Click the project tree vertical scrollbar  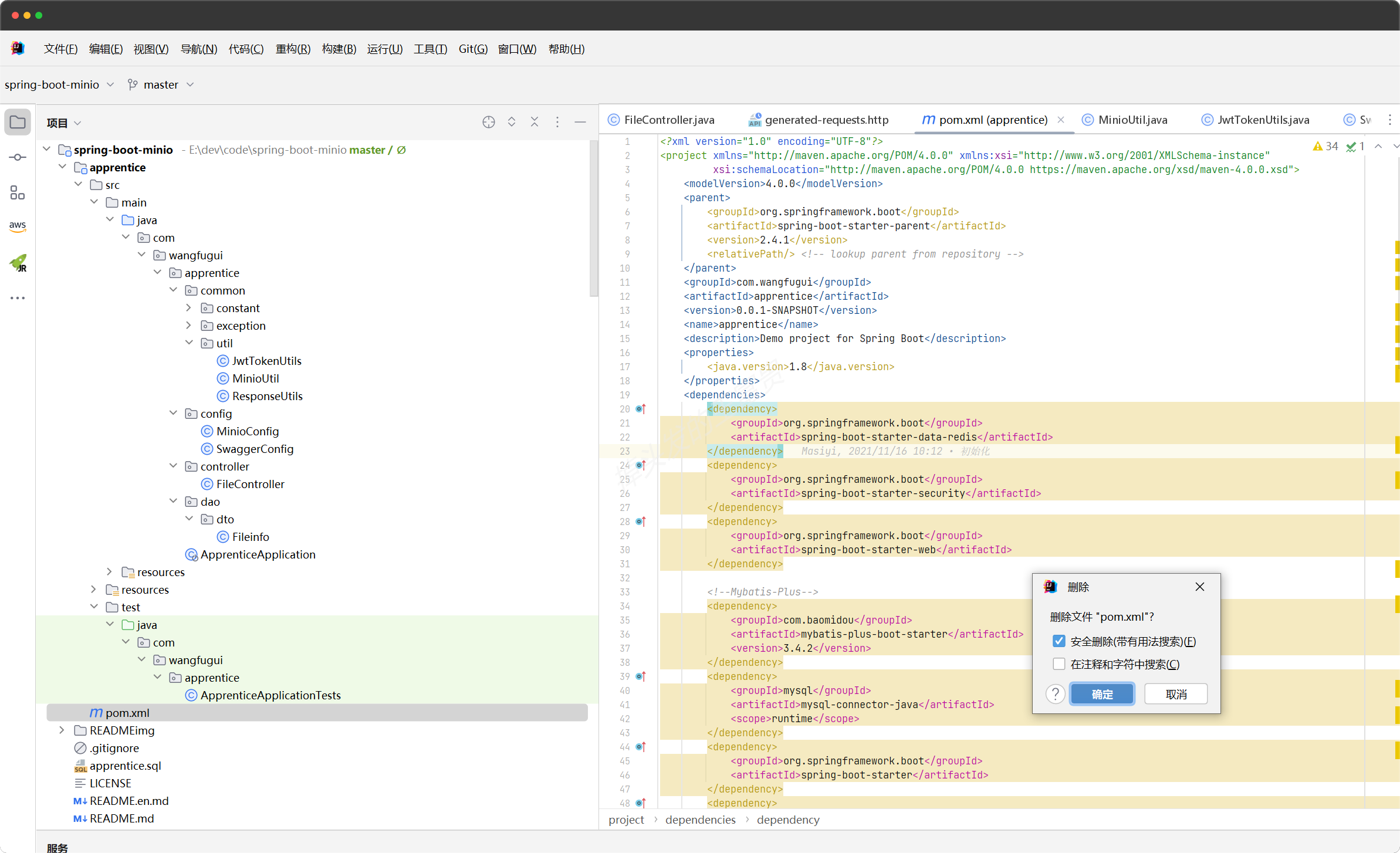pyautogui.click(x=593, y=218)
